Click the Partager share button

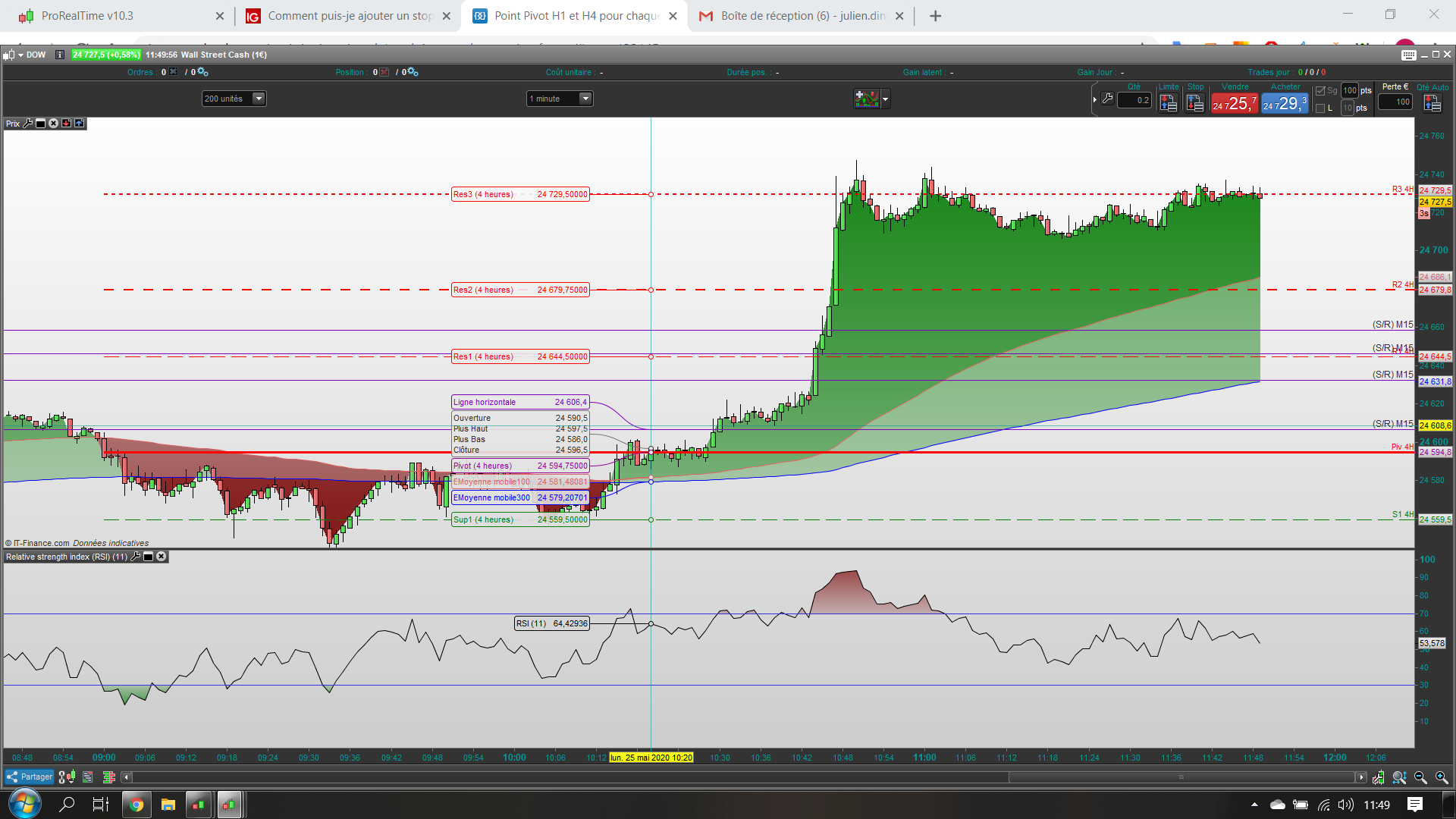tap(30, 777)
